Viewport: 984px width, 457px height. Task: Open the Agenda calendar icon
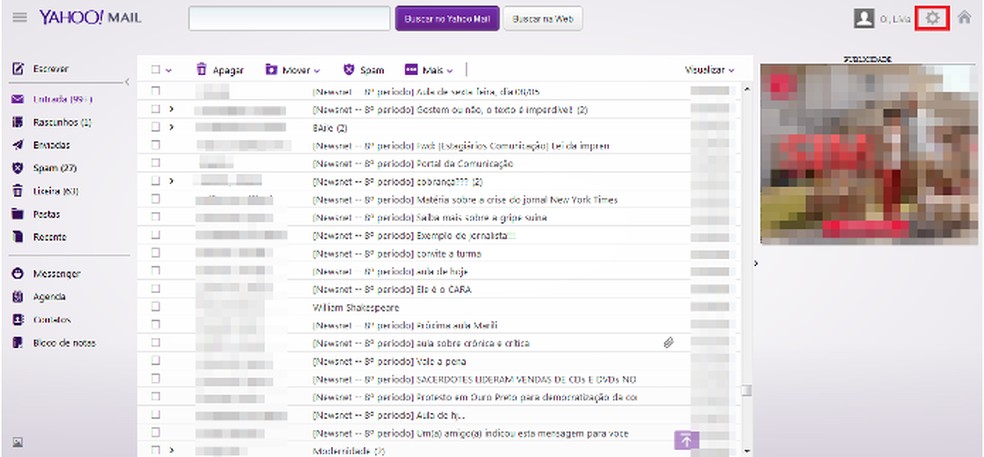18,297
